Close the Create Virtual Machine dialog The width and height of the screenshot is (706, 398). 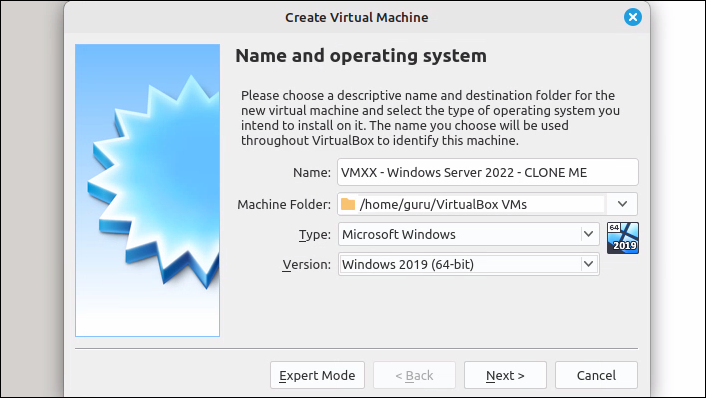[x=633, y=17]
